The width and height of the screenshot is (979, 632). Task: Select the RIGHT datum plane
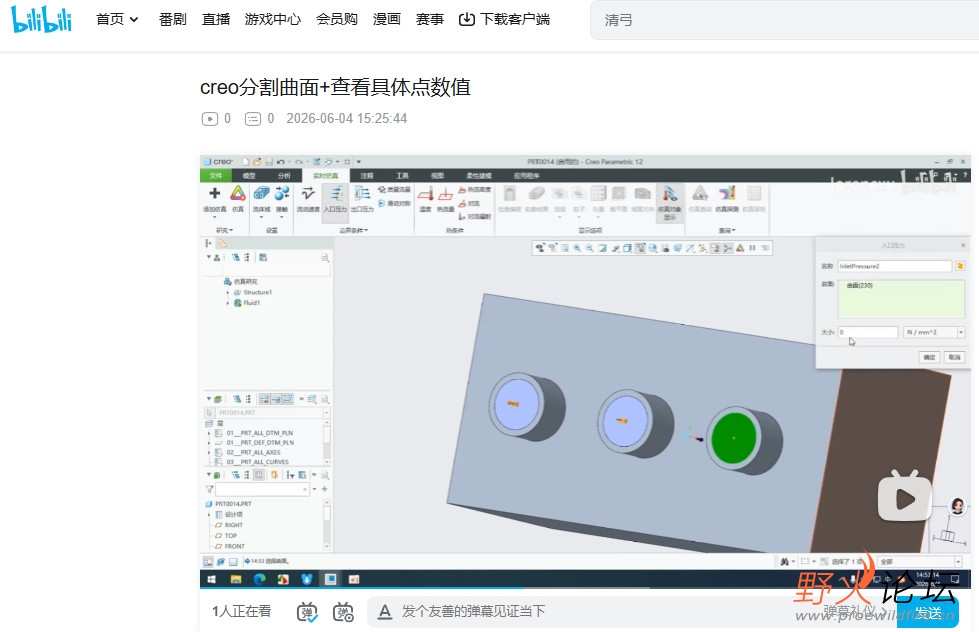229,525
